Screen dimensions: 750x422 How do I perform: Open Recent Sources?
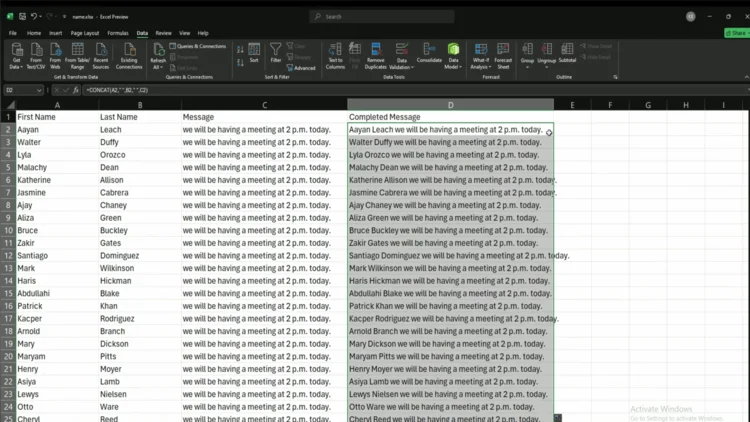(x=101, y=56)
